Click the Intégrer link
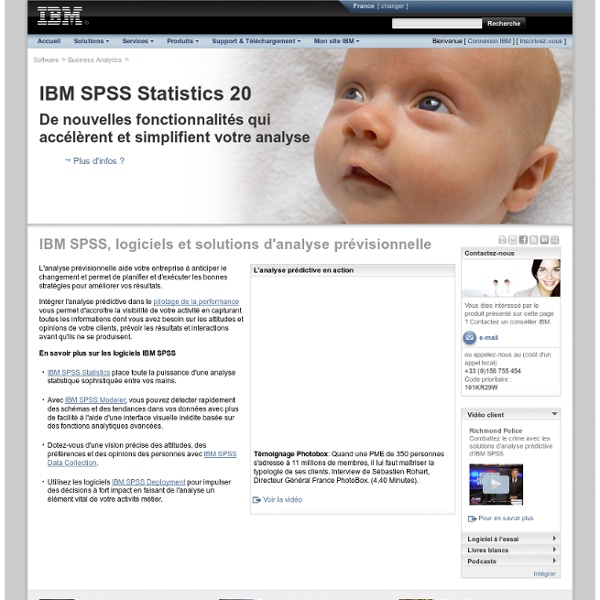 545,574
